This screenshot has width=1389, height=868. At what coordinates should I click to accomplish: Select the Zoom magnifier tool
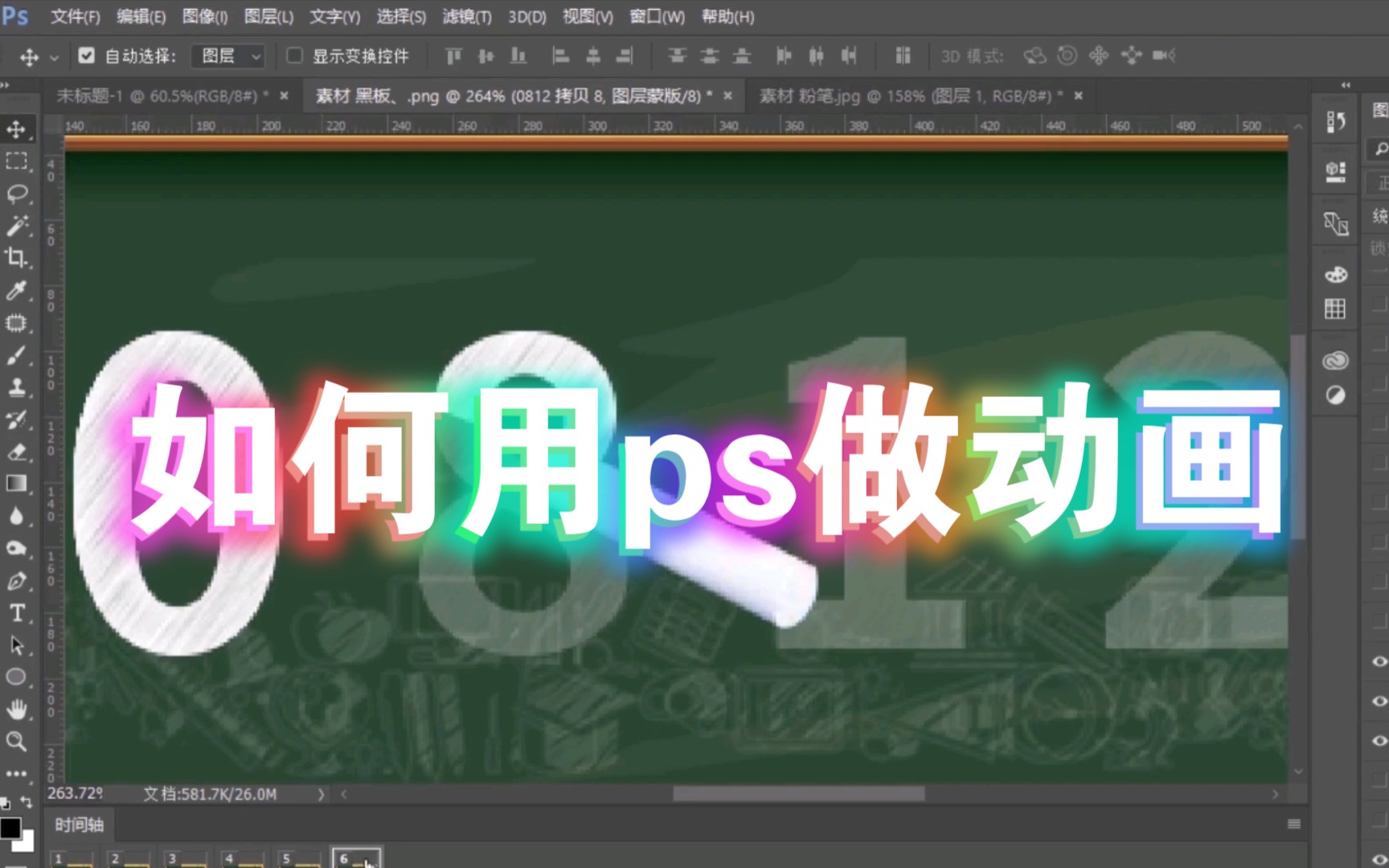click(x=16, y=741)
